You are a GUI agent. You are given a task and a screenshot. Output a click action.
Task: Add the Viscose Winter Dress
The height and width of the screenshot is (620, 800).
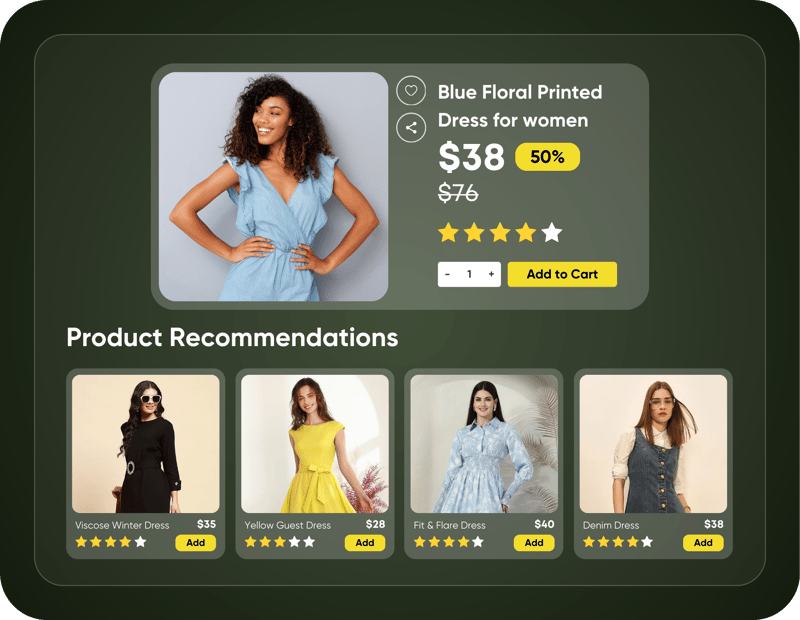[x=195, y=542]
